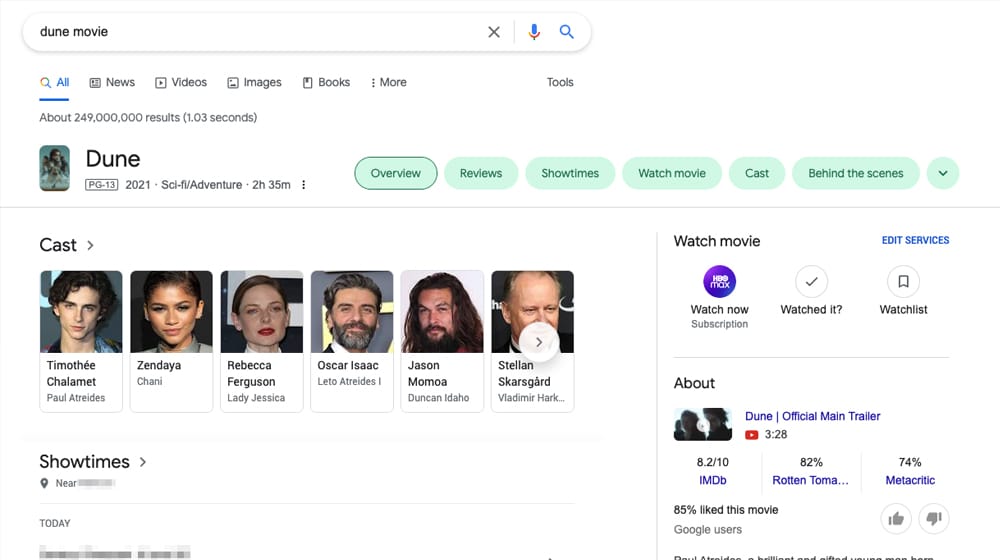Open the search Tools options
Image resolution: width=1000 pixels, height=560 pixels.
point(560,82)
